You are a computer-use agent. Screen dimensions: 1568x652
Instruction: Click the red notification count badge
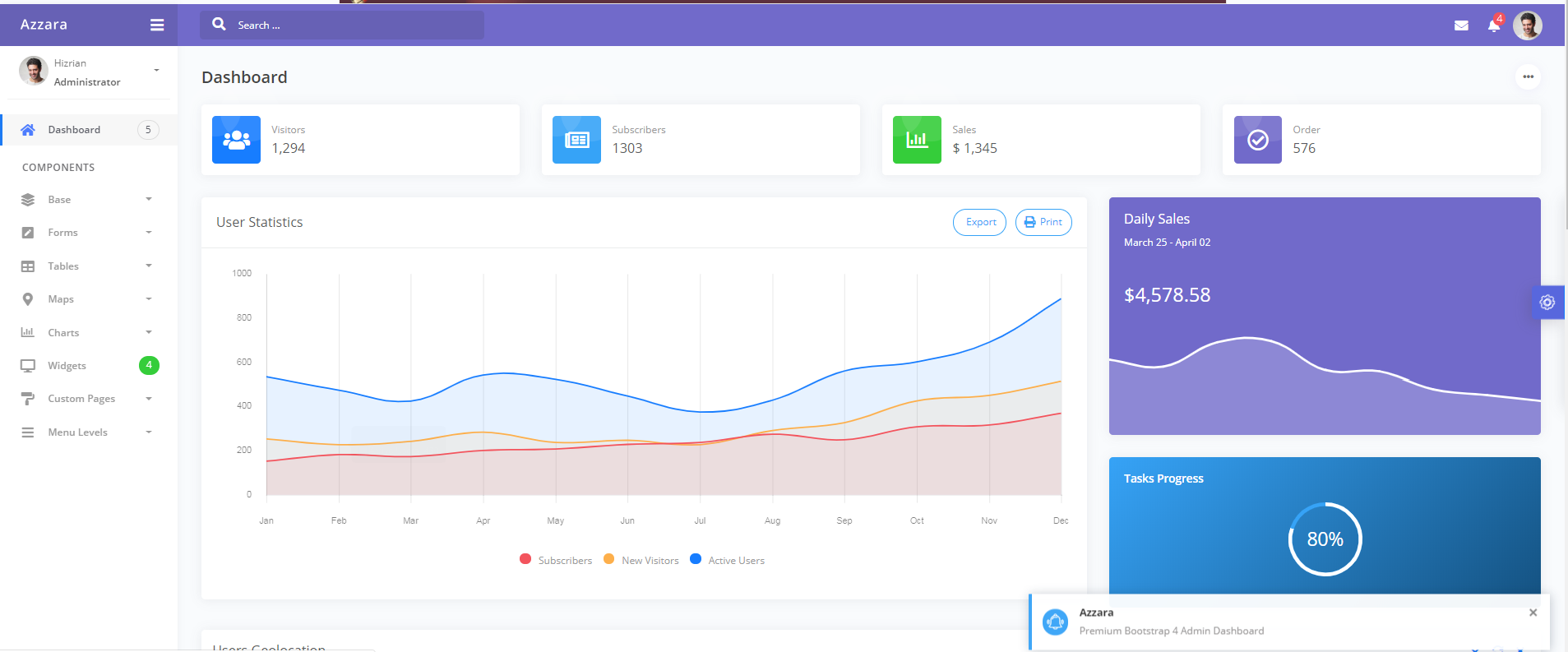pos(1500,18)
